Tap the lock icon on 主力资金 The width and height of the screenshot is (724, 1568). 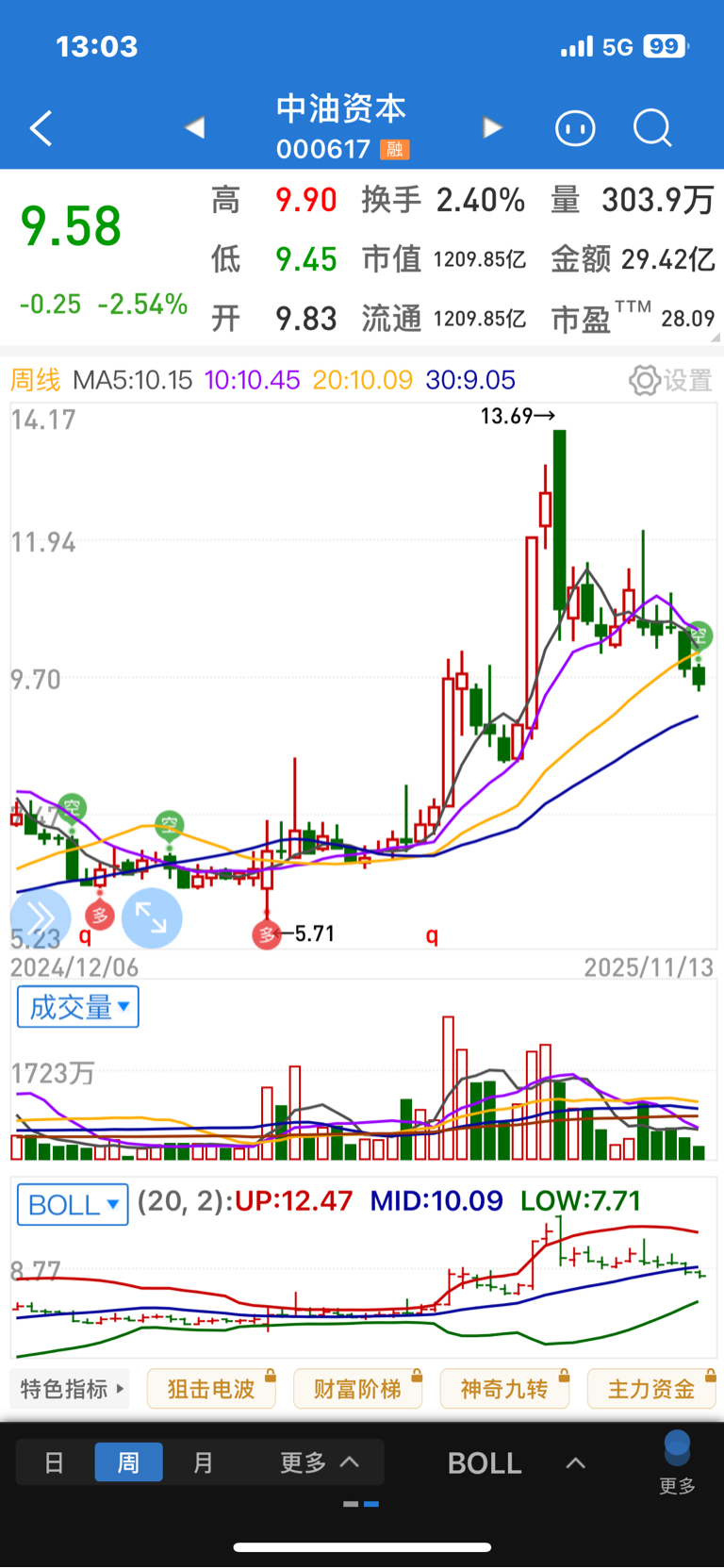point(710,1377)
